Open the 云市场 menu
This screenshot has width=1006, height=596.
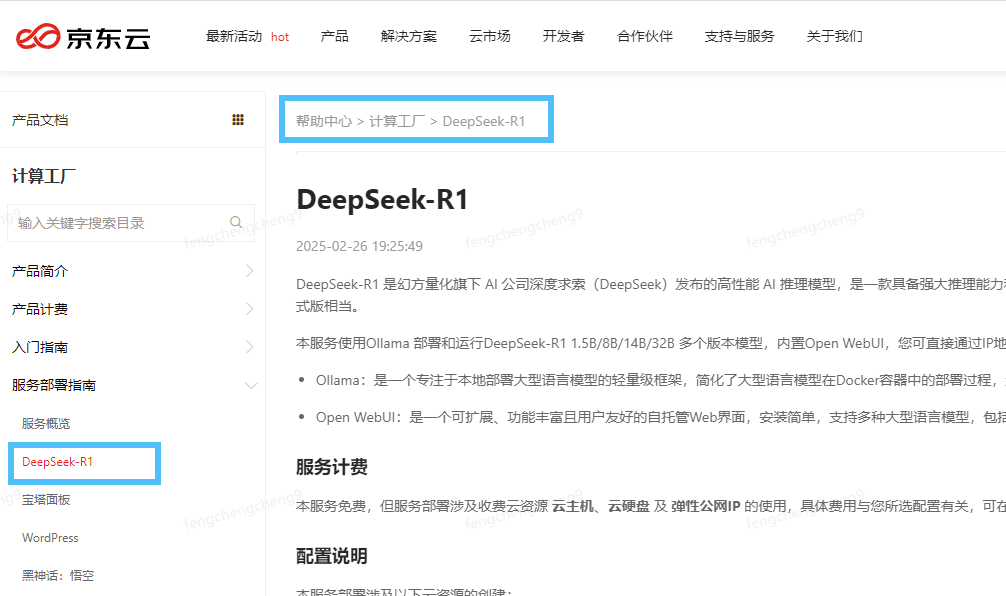coord(490,37)
